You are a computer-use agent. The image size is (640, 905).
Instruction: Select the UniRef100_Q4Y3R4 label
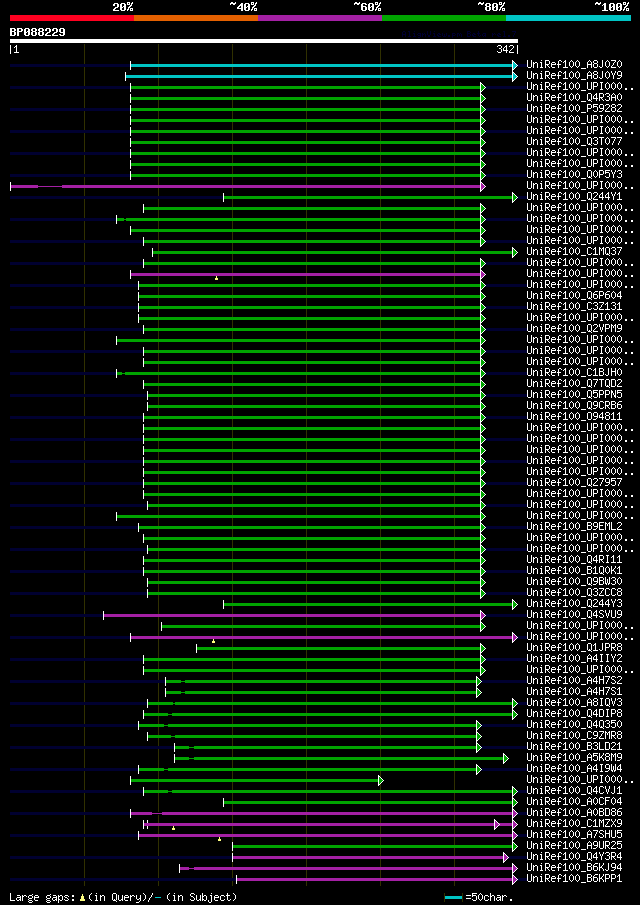pyautogui.click(x=574, y=857)
